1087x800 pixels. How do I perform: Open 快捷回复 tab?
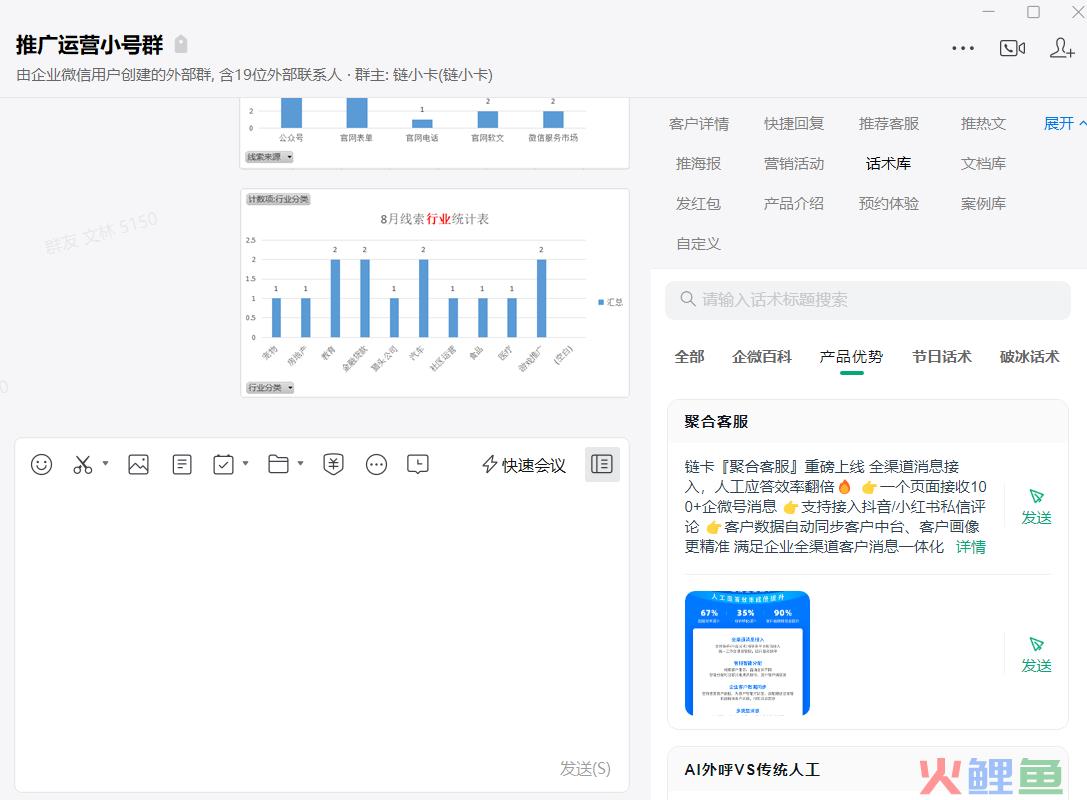[x=794, y=123]
